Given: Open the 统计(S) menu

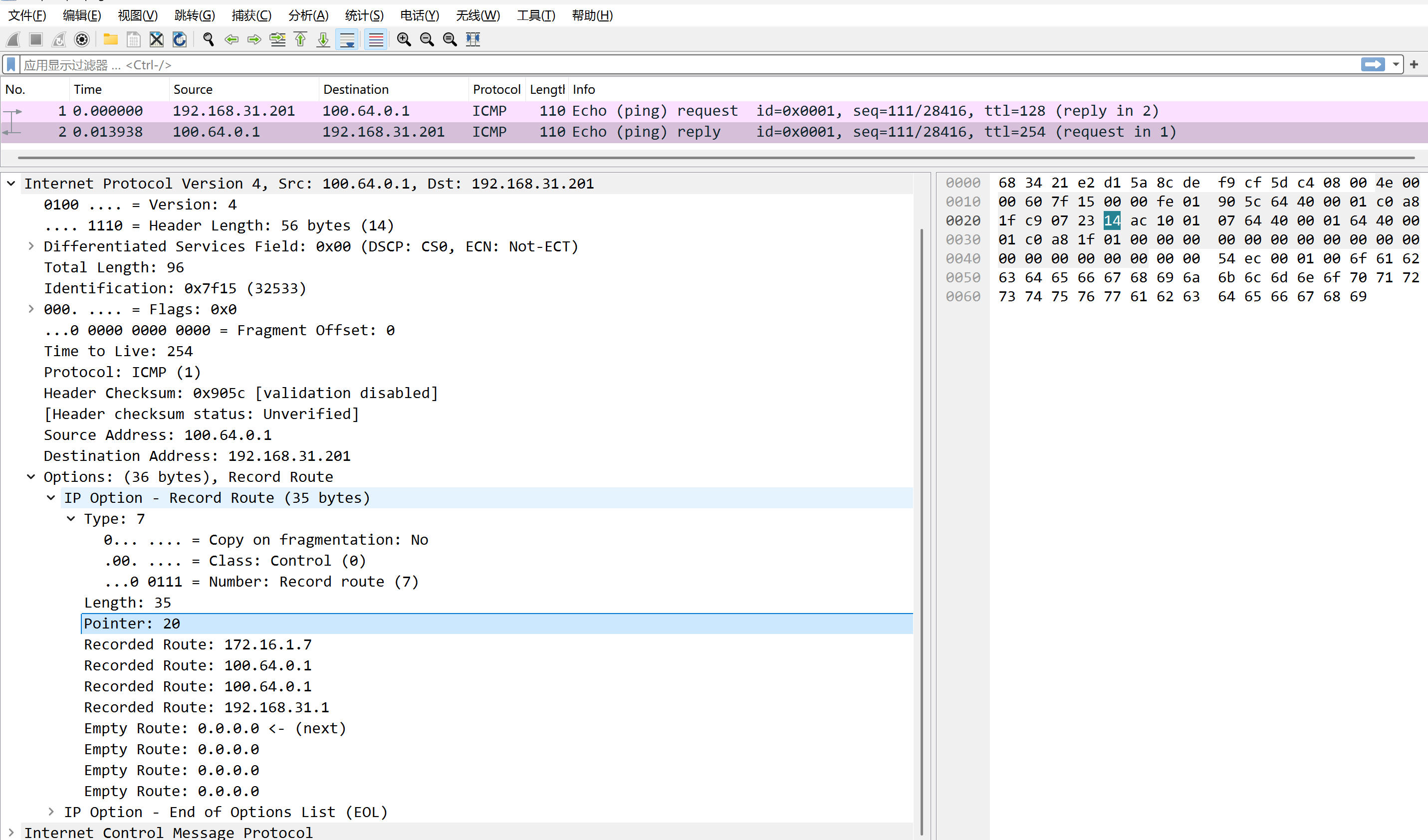Looking at the screenshot, I should click(x=364, y=15).
